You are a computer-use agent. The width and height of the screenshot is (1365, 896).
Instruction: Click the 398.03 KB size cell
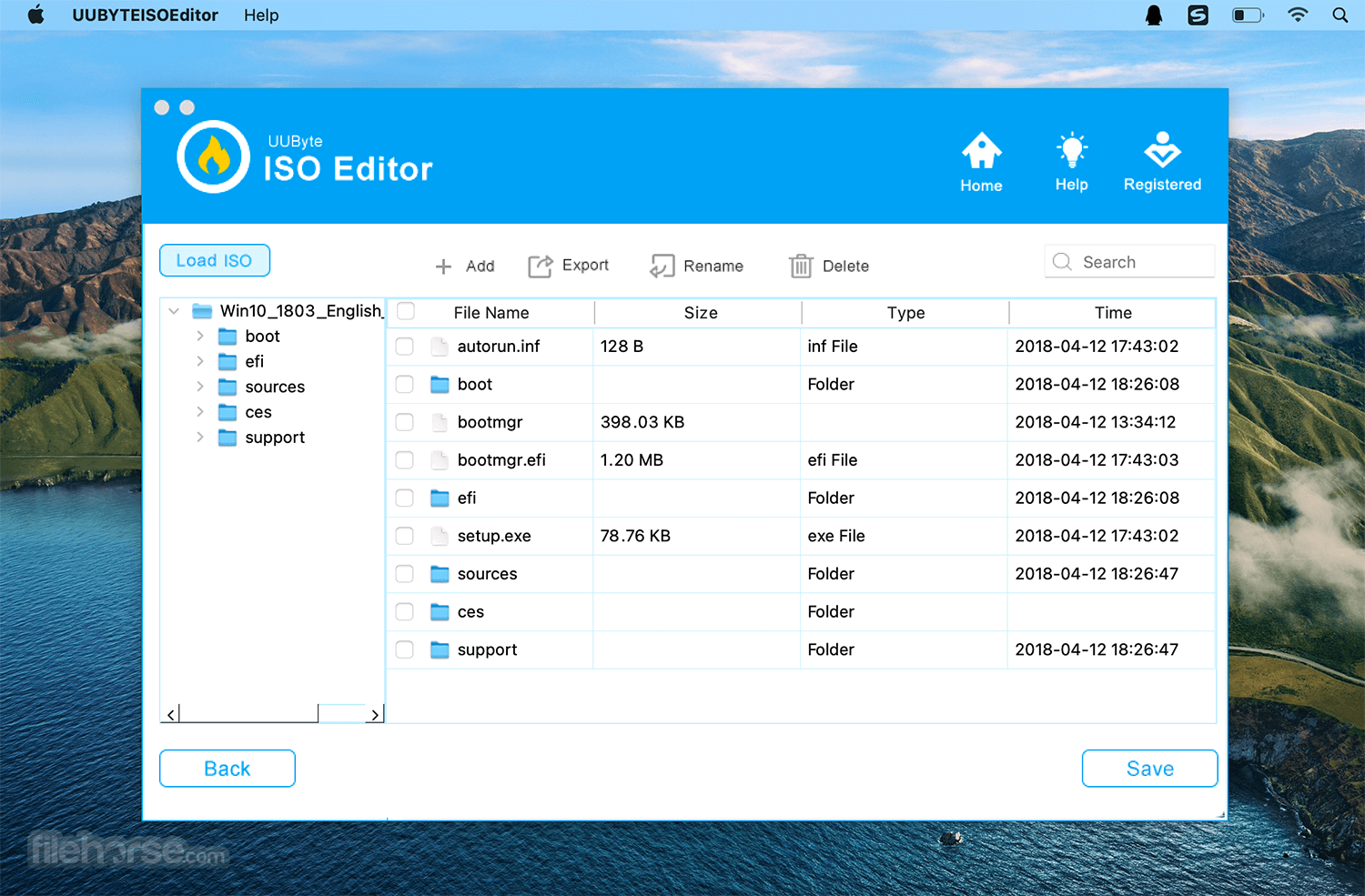[696, 422]
